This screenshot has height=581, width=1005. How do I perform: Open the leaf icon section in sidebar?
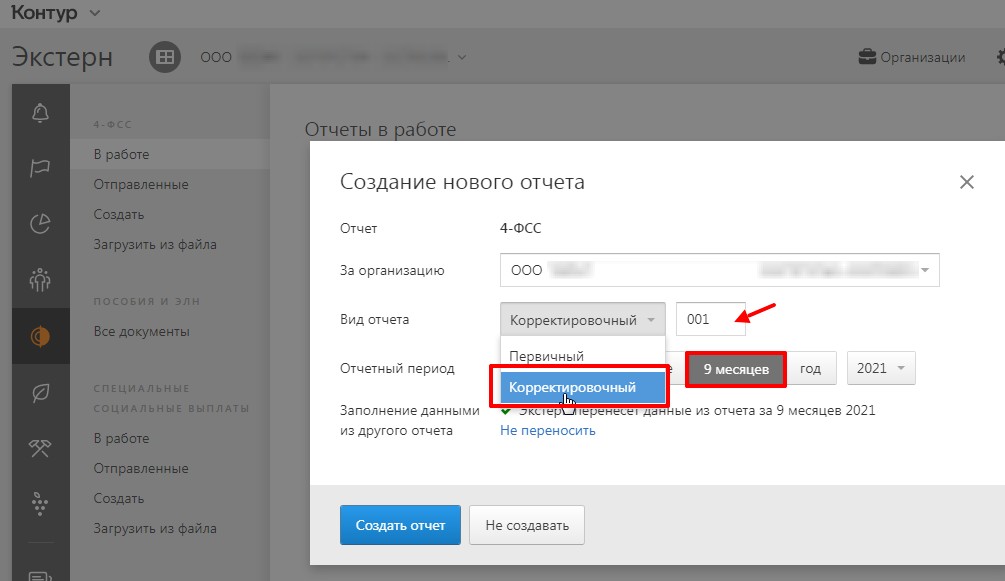(x=40, y=392)
